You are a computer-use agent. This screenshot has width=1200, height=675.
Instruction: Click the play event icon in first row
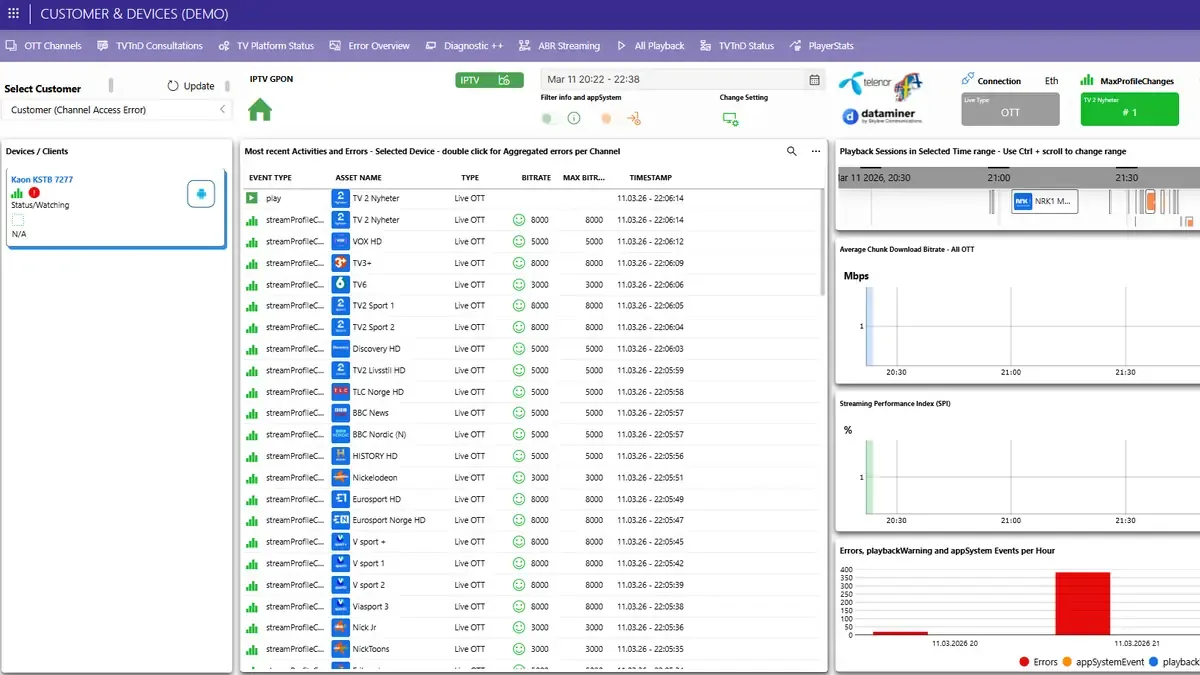[252, 198]
